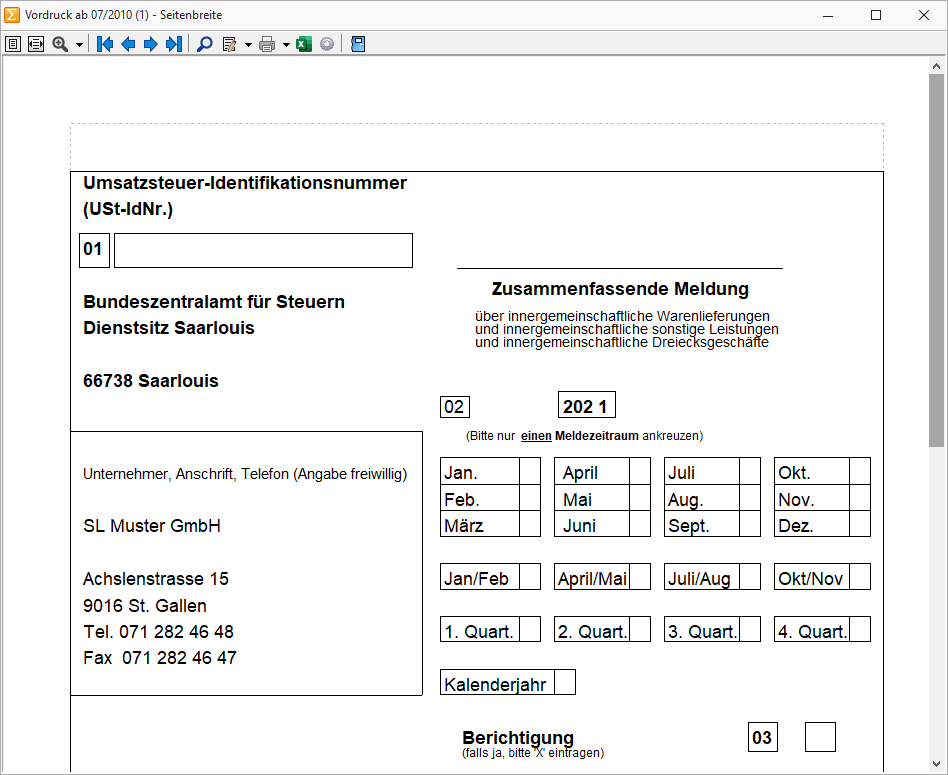Click the edit document pencil icon
Image resolution: width=948 pixels, height=775 pixels.
point(229,44)
